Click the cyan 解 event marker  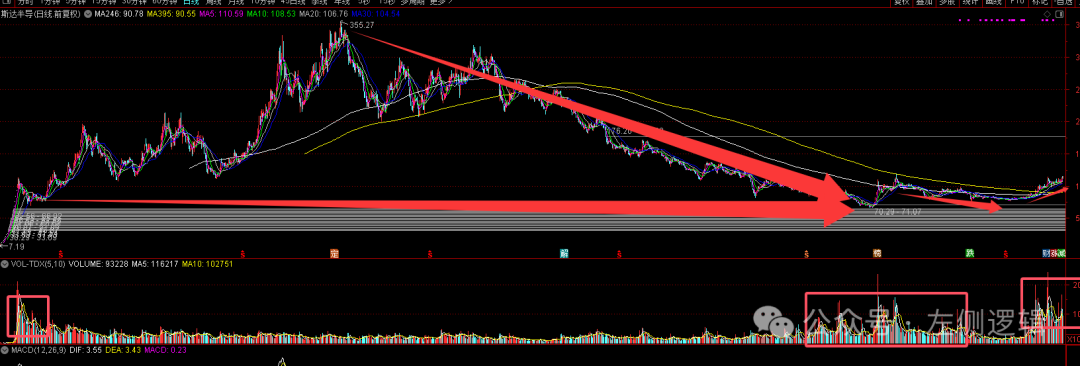563,254
